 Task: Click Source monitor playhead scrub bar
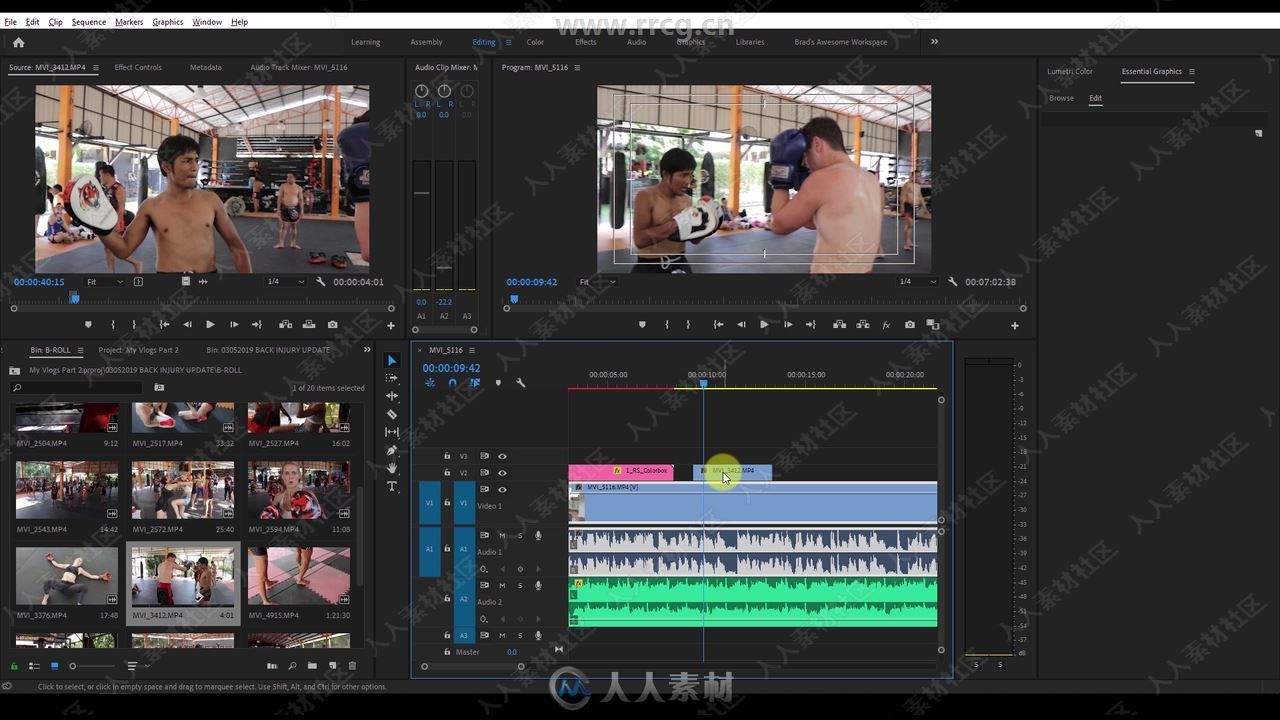coord(200,298)
